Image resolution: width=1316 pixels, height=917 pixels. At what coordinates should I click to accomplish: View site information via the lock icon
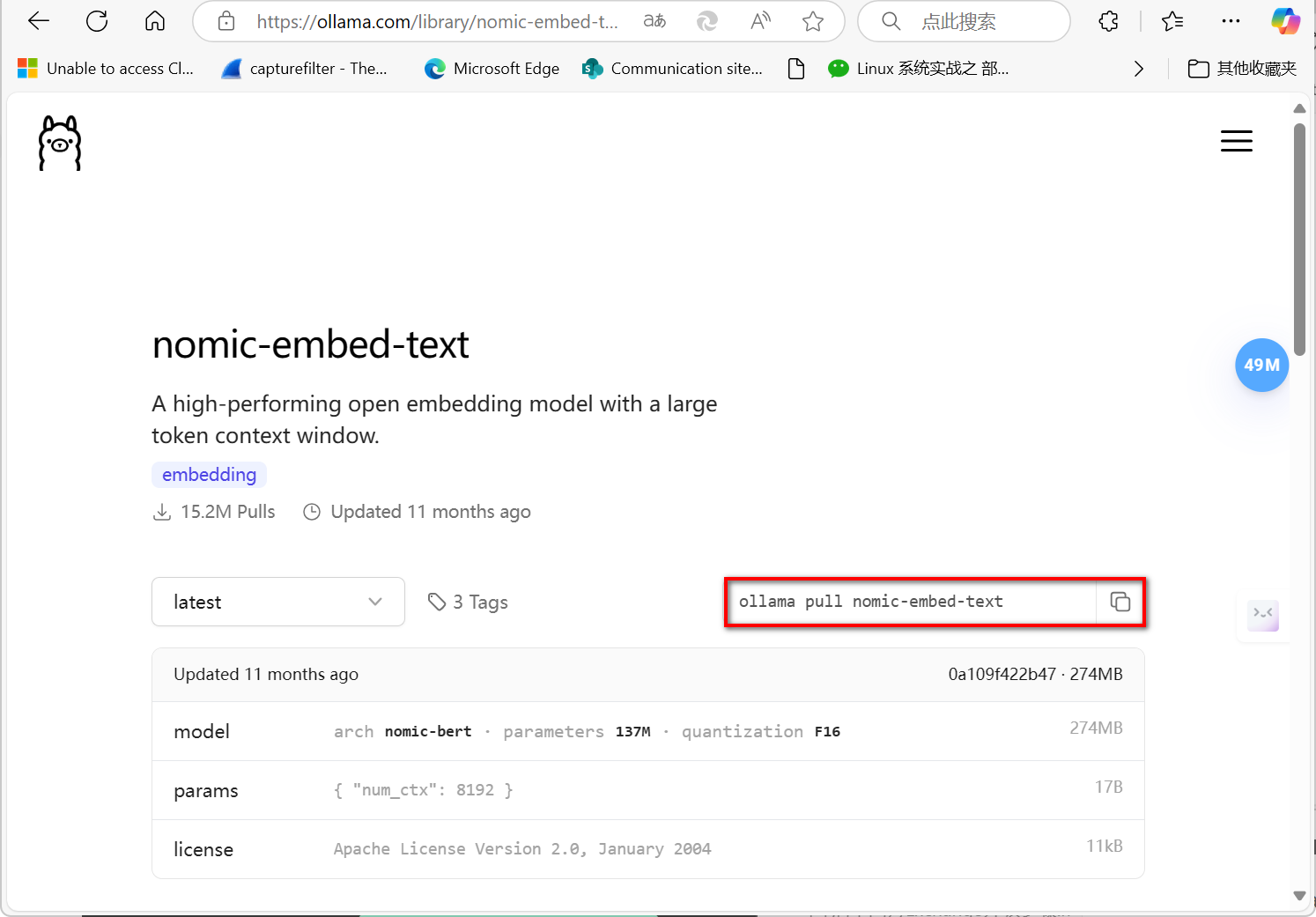point(226,21)
